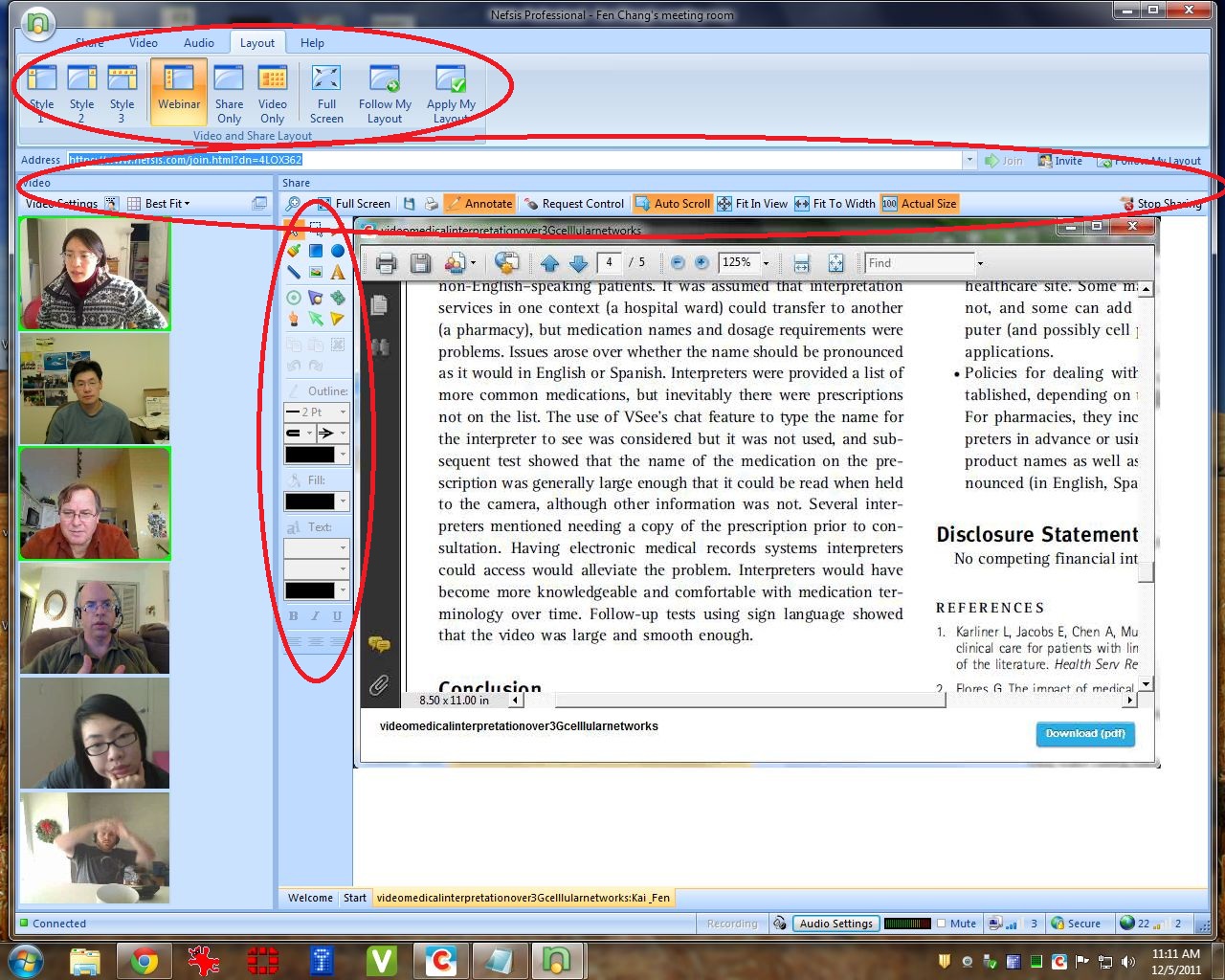This screenshot has height=980, width=1225.
Task: Select the insert picture annotation tool
Action: click(x=316, y=272)
